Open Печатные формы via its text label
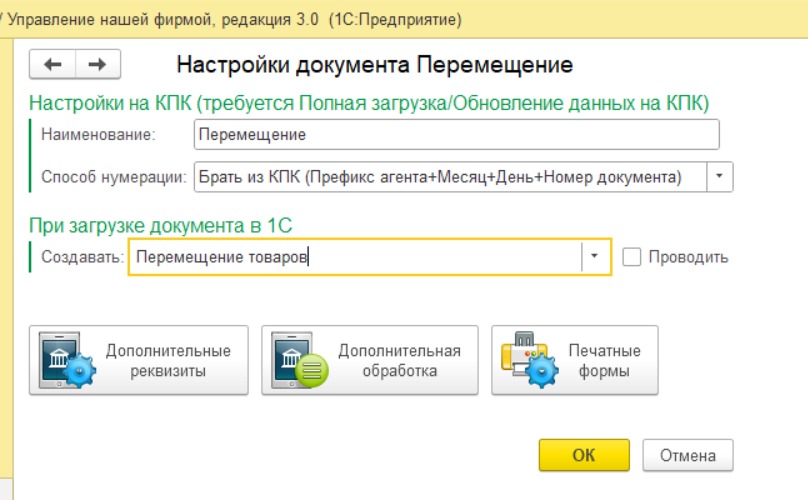808x500 pixels. tap(604, 360)
